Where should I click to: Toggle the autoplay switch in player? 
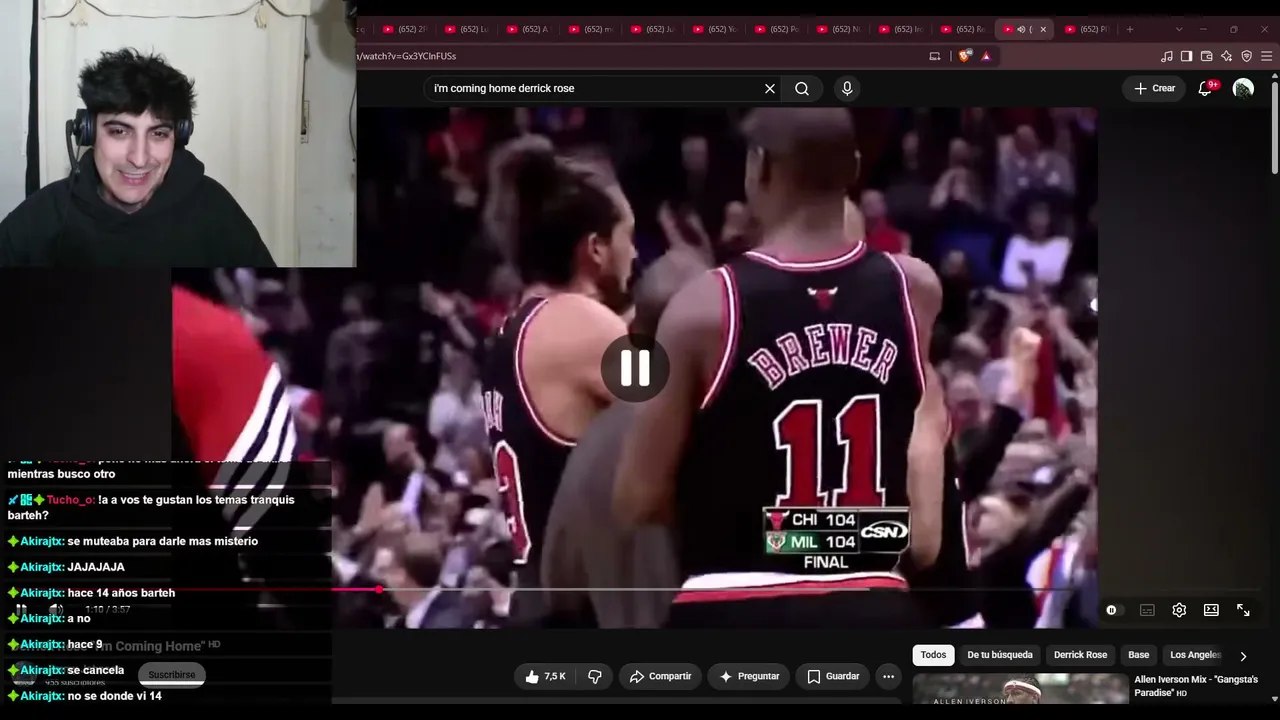[1115, 610]
